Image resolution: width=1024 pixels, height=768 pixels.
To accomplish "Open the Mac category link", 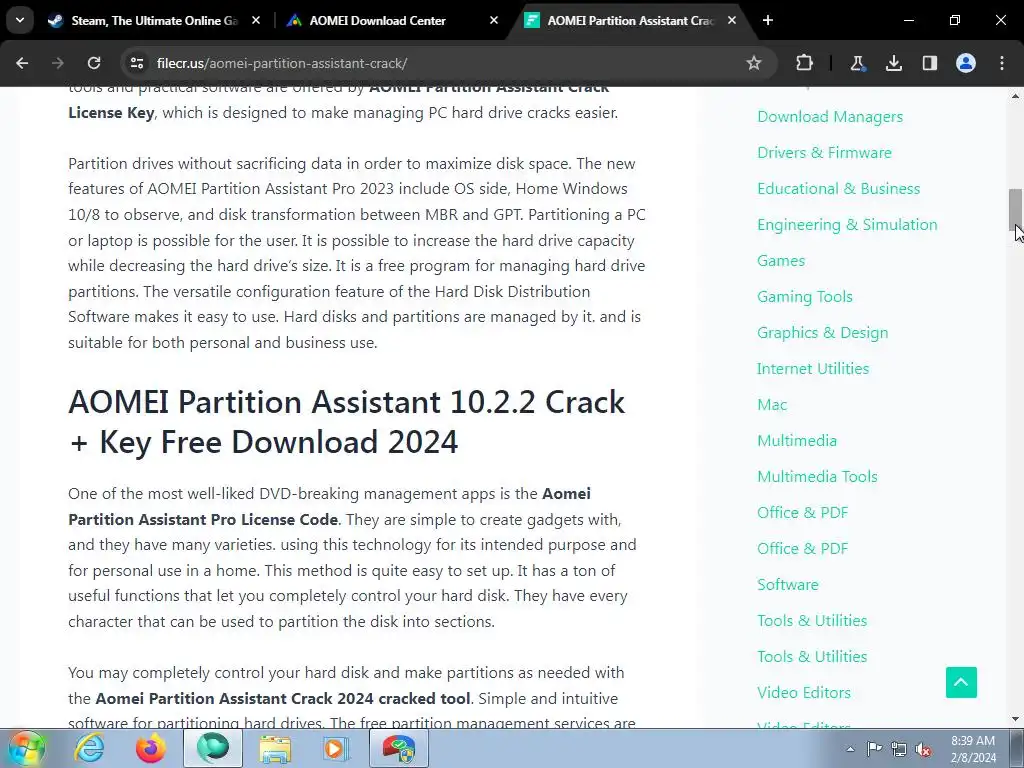I will pos(772,405).
